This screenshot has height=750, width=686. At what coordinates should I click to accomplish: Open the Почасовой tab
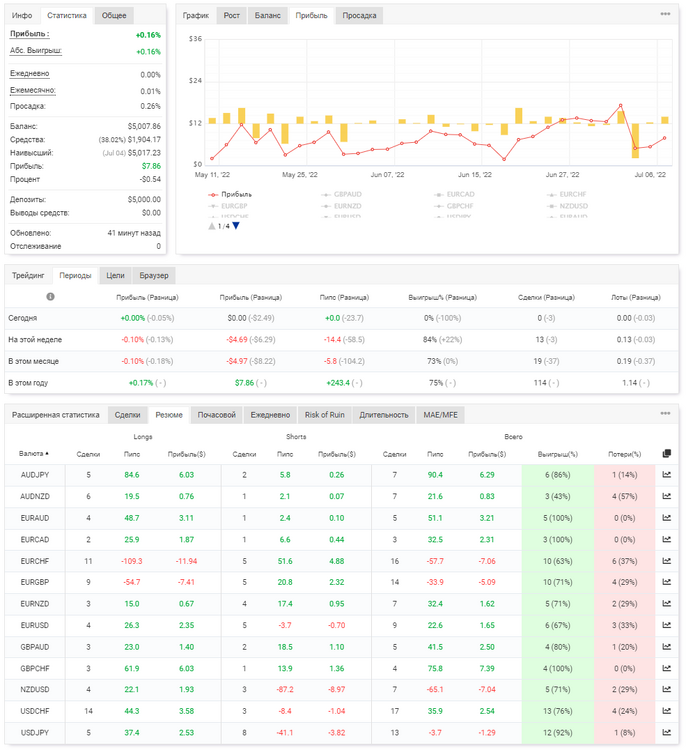(x=217, y=415)
